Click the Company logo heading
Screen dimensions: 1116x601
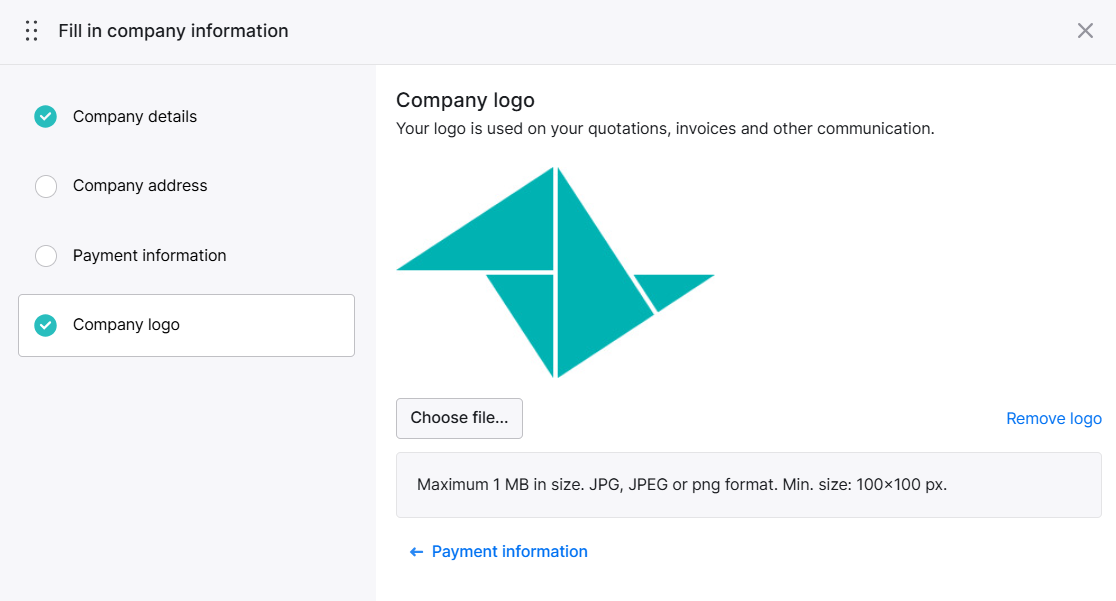pos(465,100)
